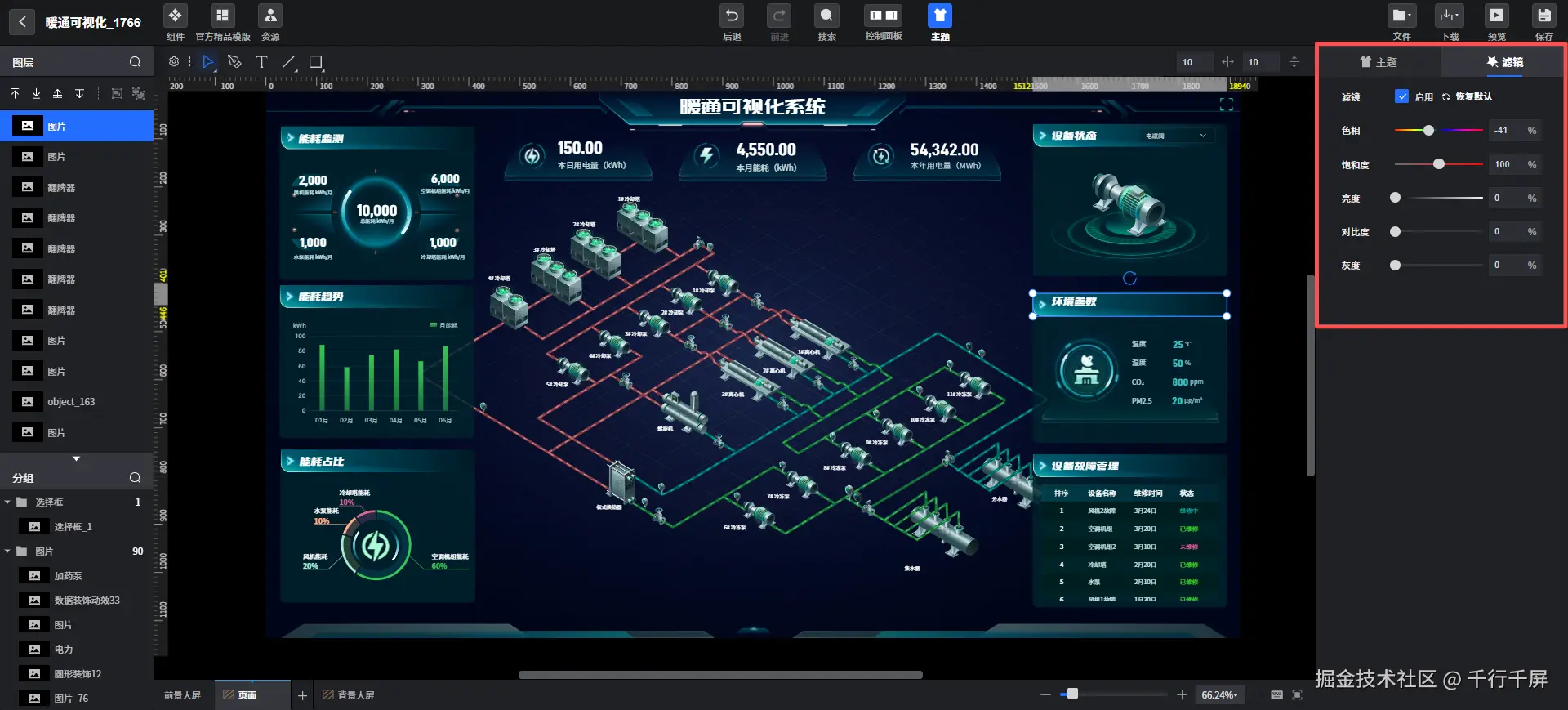Click the zoom out minus button
This screenshot has width=1568, height=710.
[x=1045, y=695]
